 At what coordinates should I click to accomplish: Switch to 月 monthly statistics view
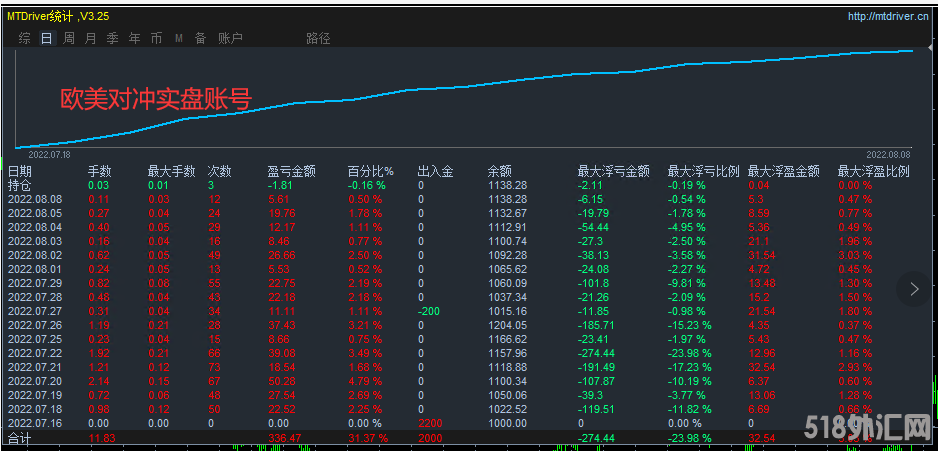tap(90, 38)
